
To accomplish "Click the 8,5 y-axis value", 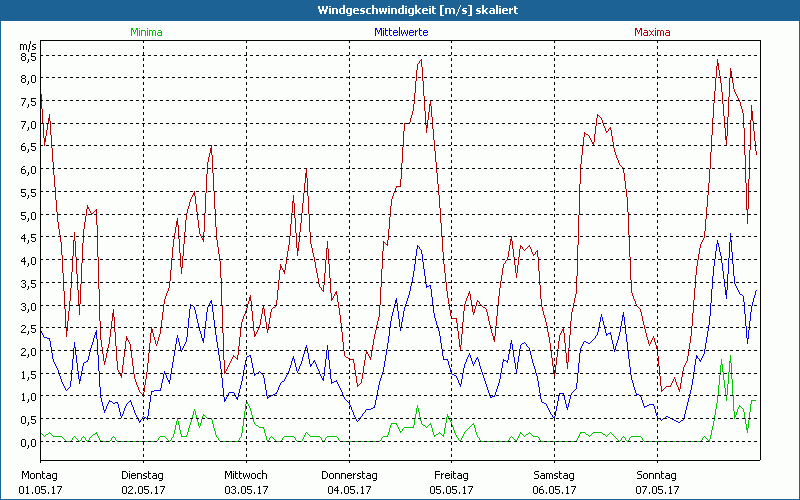I will point(28,57).
